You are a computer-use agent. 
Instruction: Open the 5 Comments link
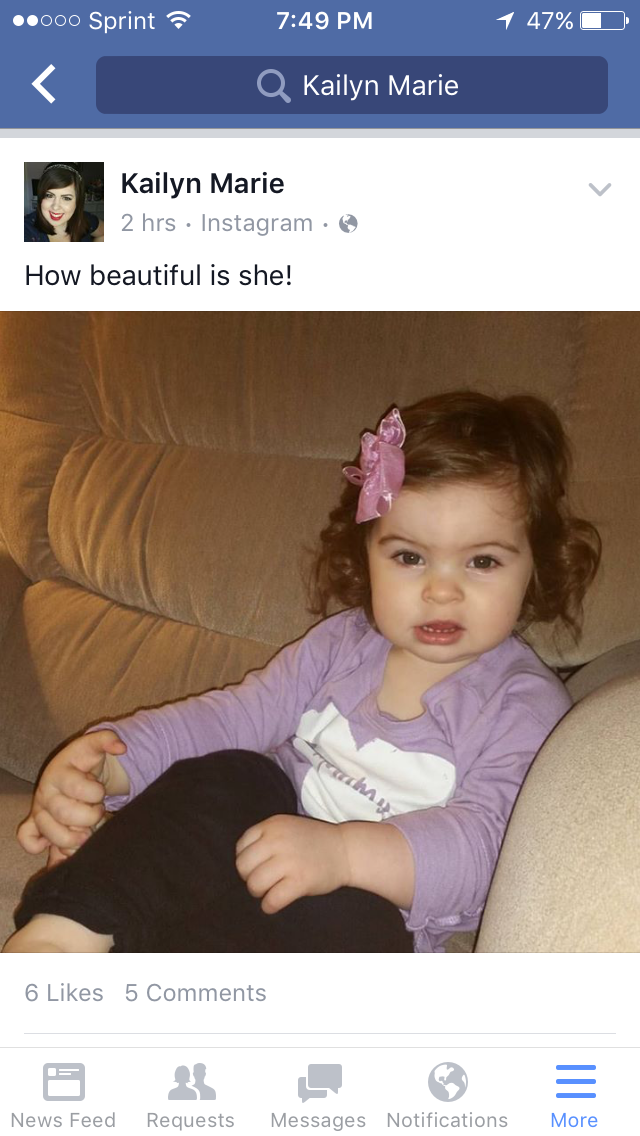pos(196,993)
